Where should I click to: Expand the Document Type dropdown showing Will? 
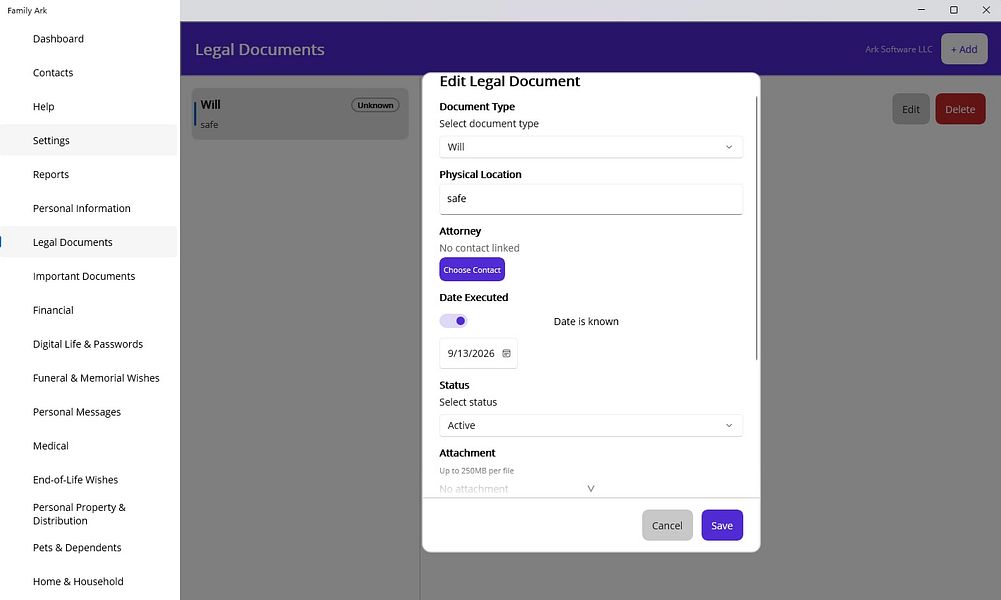coord(591,147)
